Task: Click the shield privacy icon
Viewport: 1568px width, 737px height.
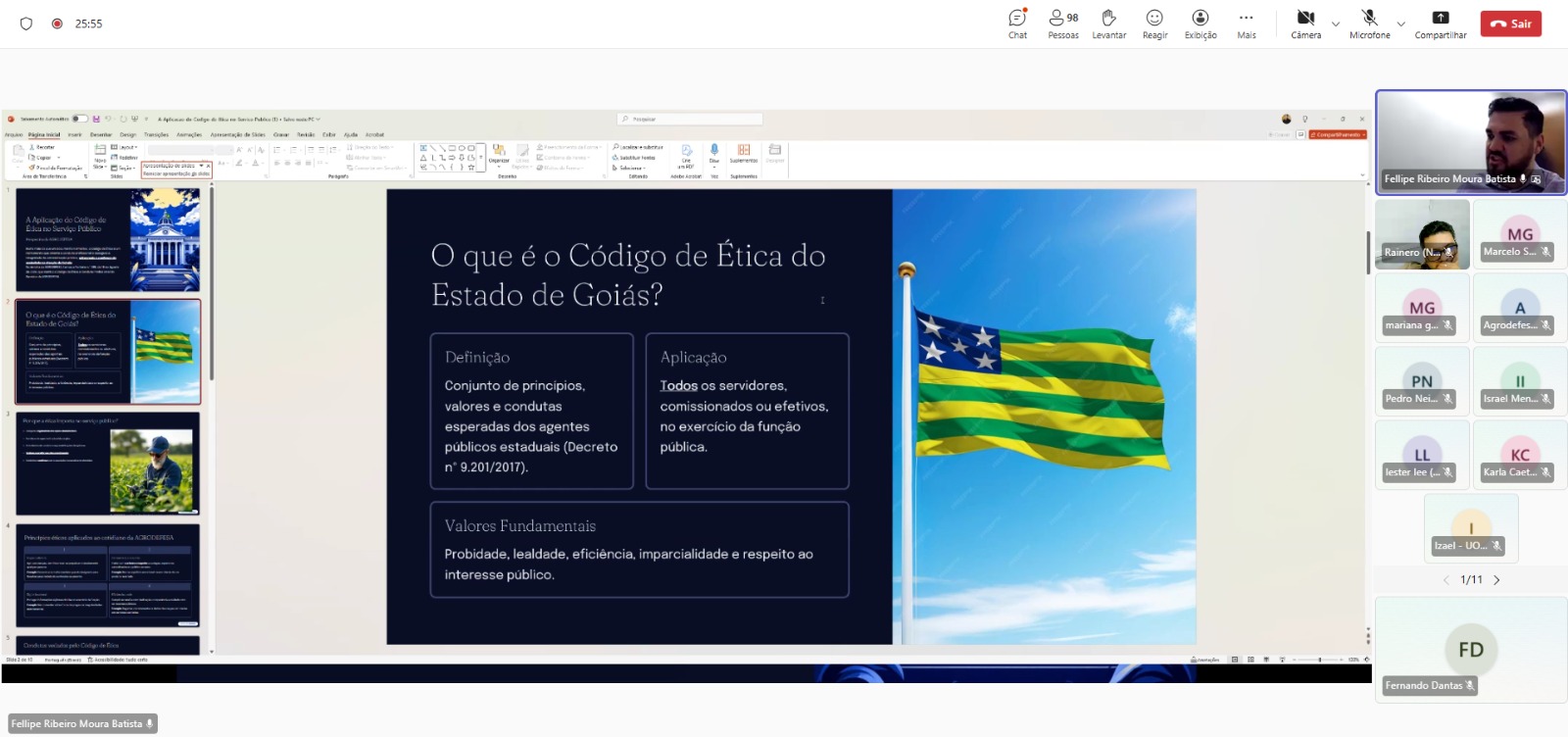Action: point(26,24)
